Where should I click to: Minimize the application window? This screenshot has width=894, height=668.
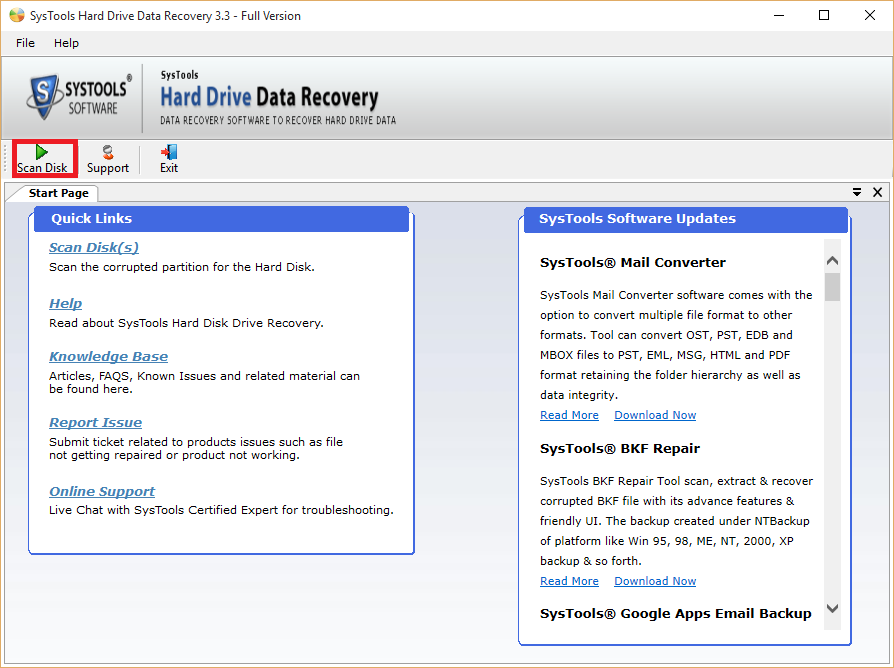click(779, 15)
